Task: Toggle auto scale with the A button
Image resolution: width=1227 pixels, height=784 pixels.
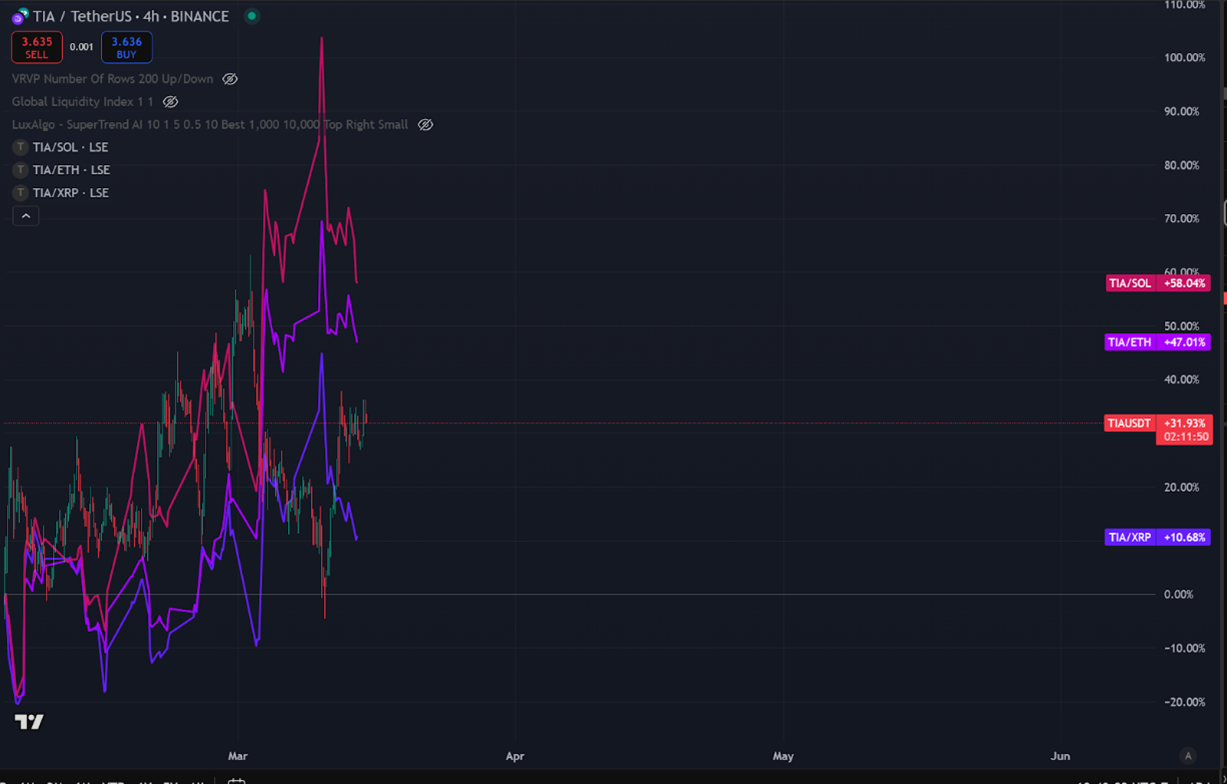Action: pos(1187,756)
